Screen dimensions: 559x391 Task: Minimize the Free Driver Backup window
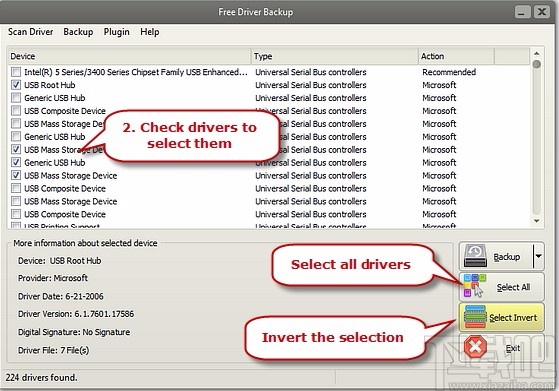[x=522, y=12]
